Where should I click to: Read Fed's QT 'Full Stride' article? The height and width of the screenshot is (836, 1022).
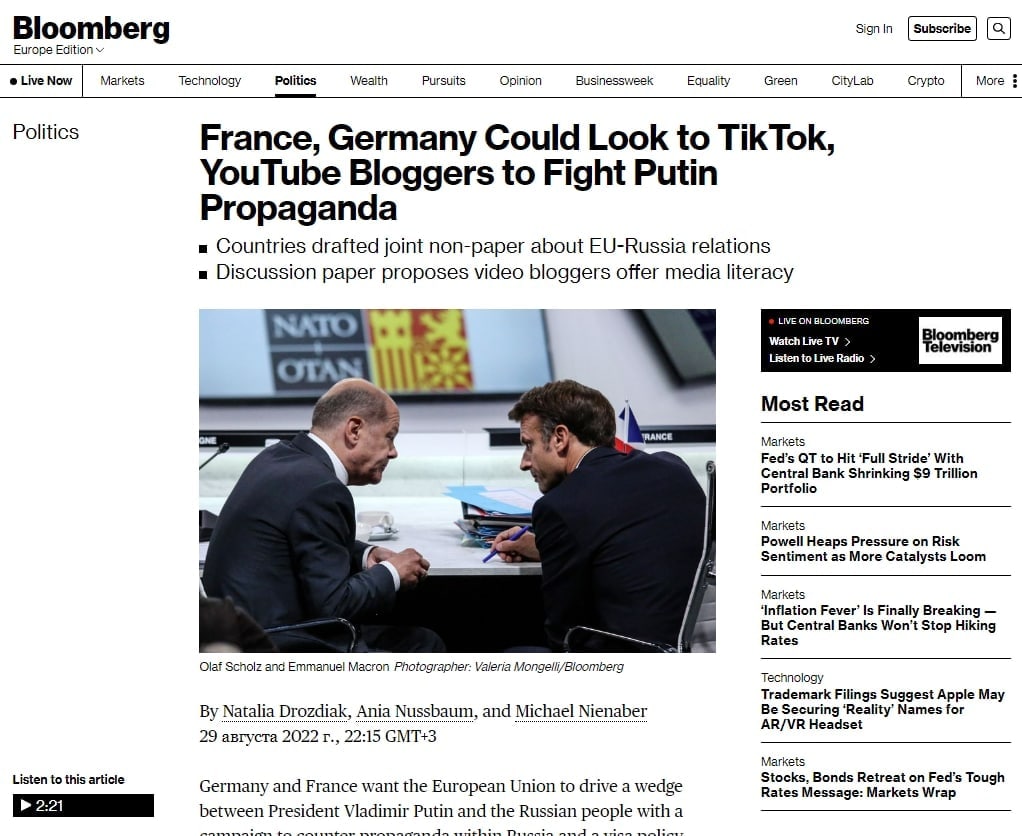coord(869,473)
